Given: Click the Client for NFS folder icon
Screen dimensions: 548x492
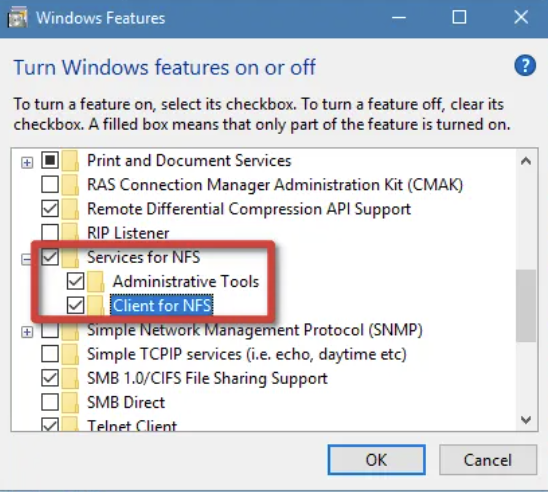Looking at the screenshot, I should pyautogui.click(x=96, y=306).
